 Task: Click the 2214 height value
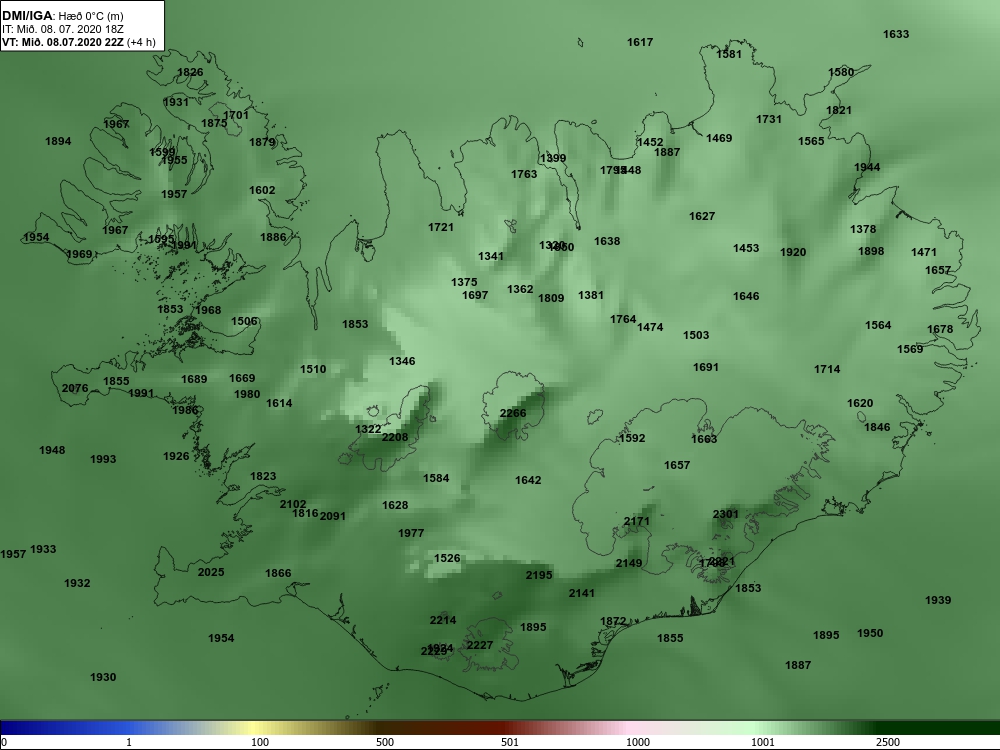pos(443,620)
